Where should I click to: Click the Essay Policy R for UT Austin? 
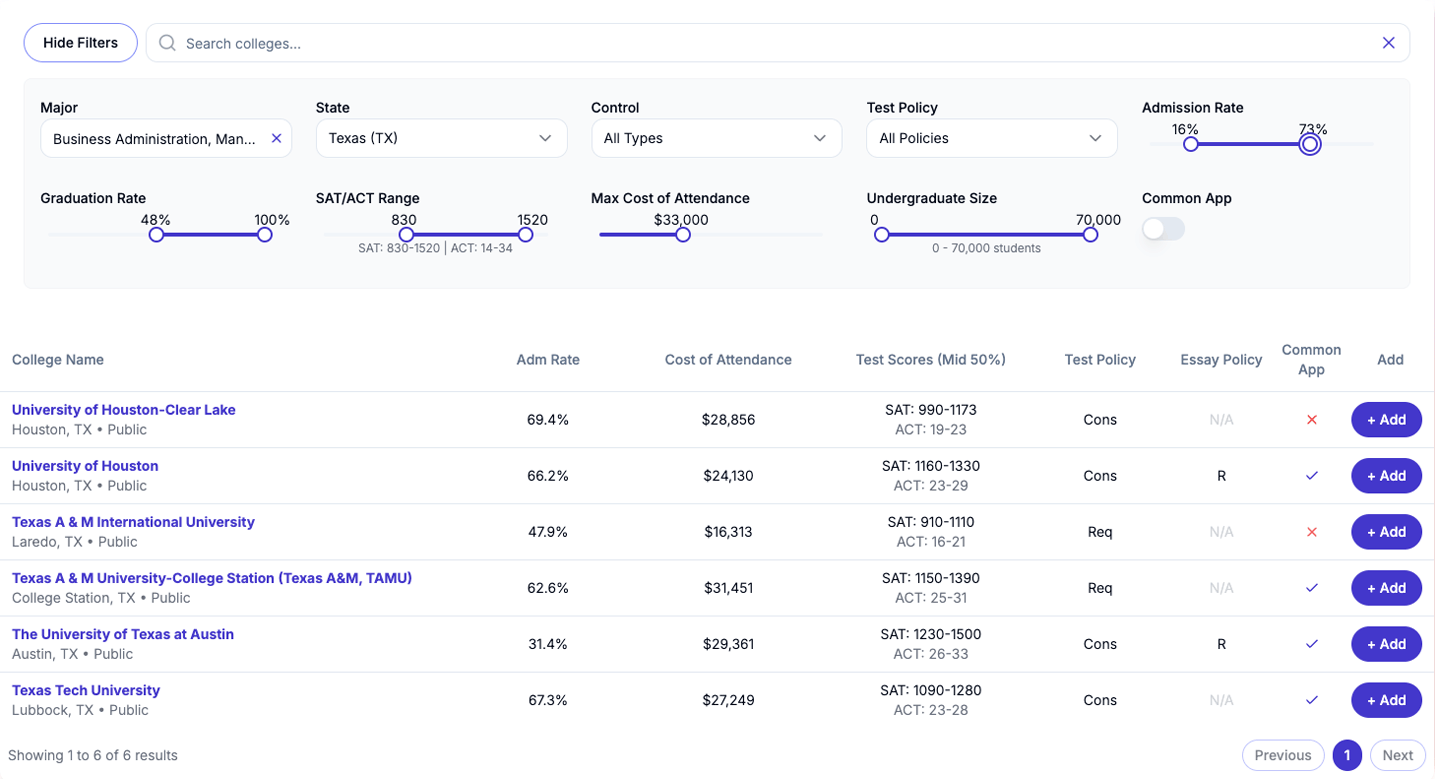(x=1221, y=644)
